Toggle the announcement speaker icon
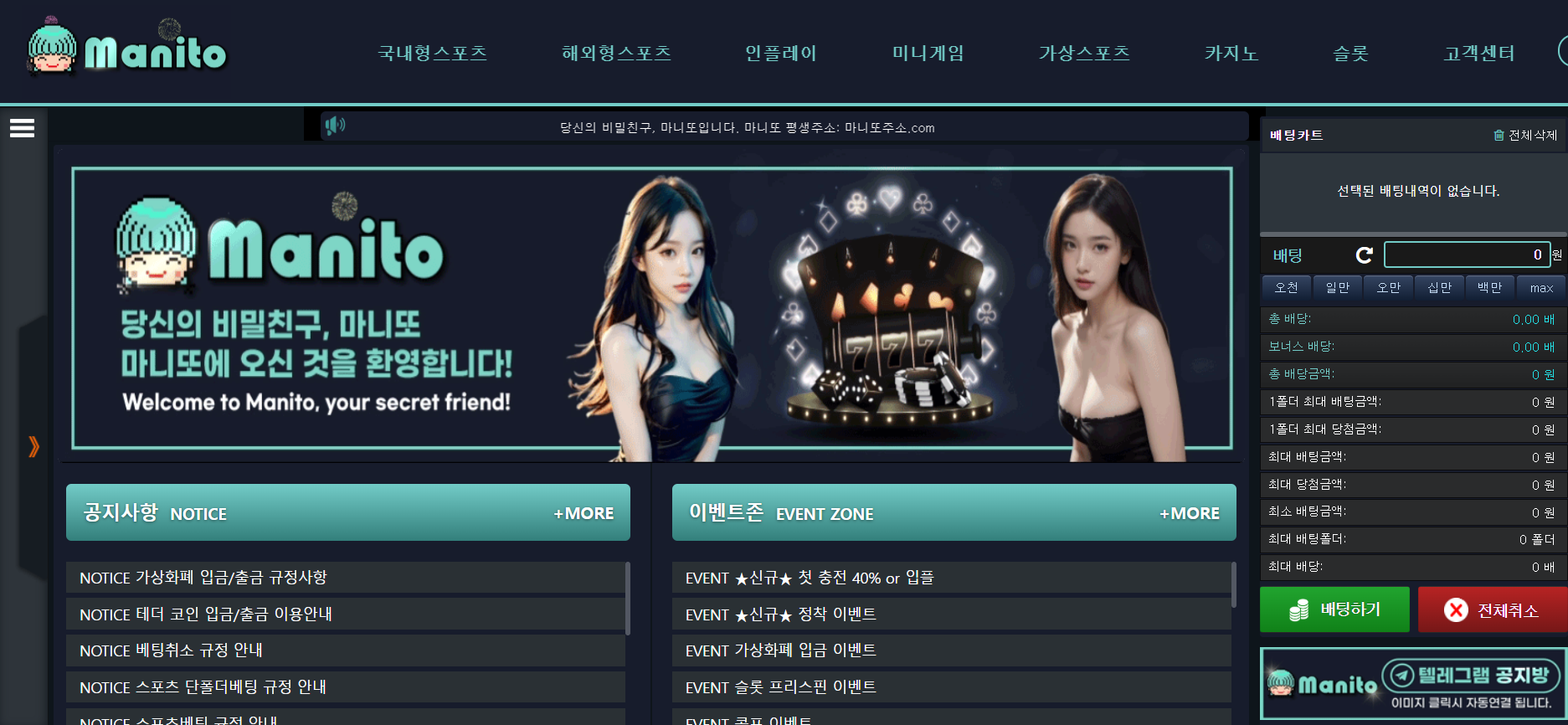This screenshot has height=725, width=1568. click(x=335, y=126)
